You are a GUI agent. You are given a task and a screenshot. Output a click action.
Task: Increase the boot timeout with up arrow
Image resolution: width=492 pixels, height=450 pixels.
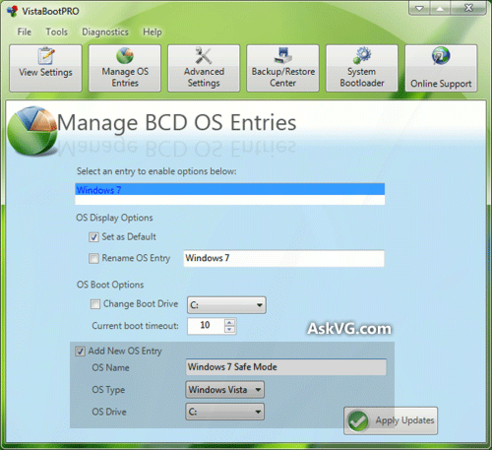[x=229, y=322]
